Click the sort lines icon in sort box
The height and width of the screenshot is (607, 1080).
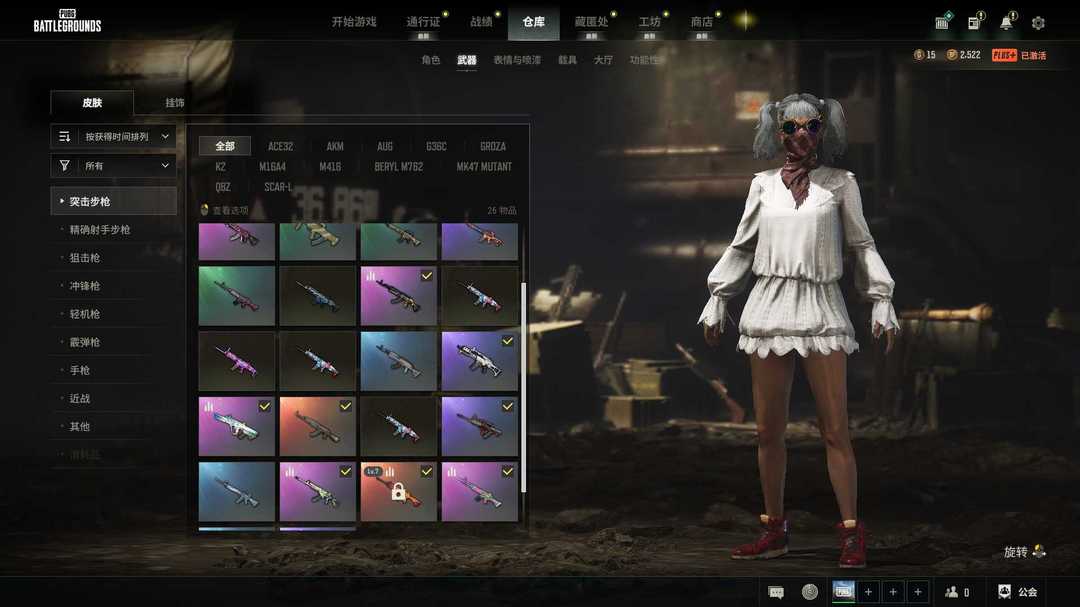coord(65,136)
